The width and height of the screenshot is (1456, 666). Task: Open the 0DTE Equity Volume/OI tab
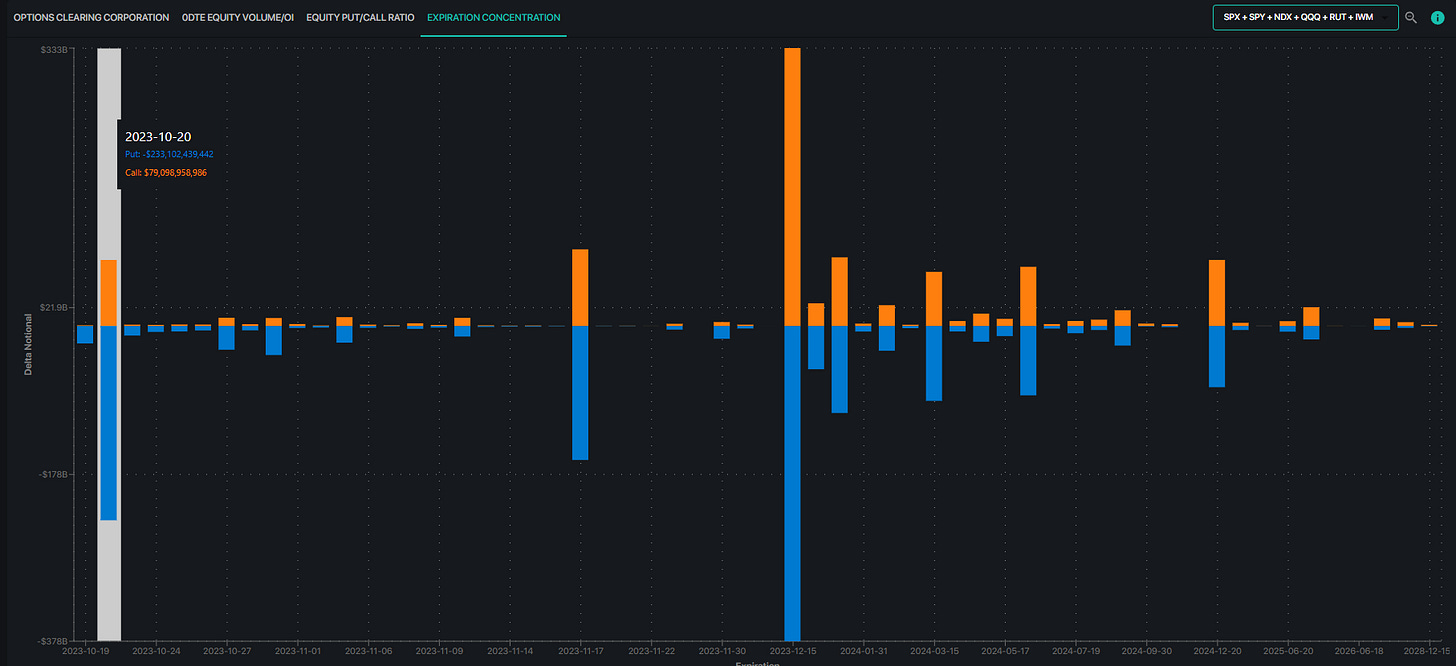tap(238, 18)
